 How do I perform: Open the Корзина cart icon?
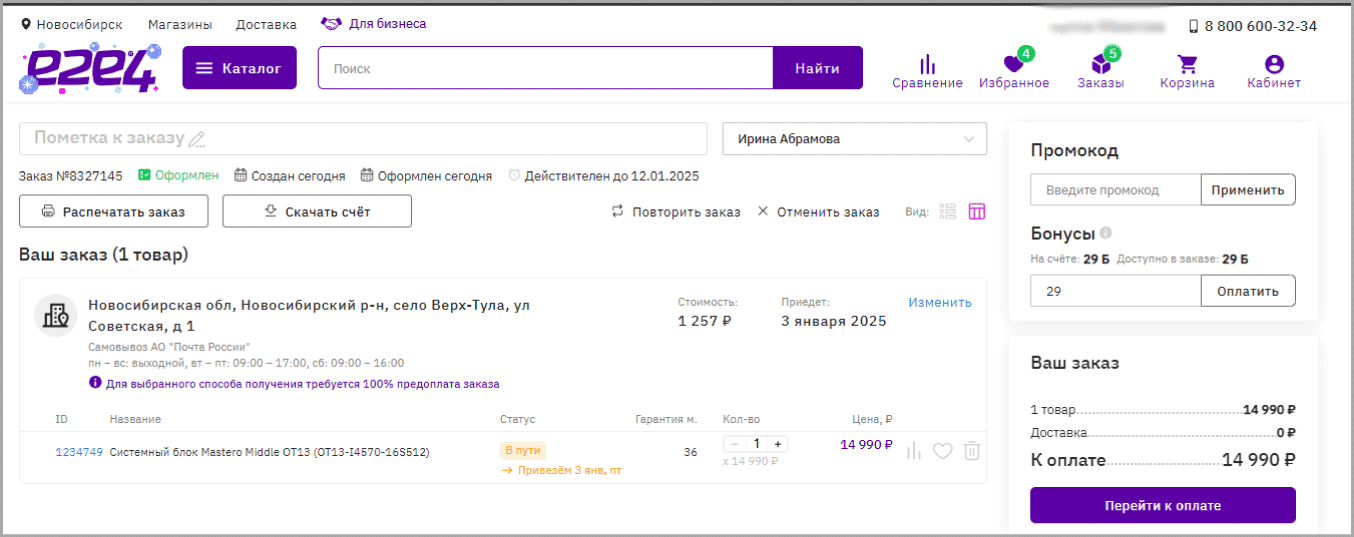[1187, 64]
